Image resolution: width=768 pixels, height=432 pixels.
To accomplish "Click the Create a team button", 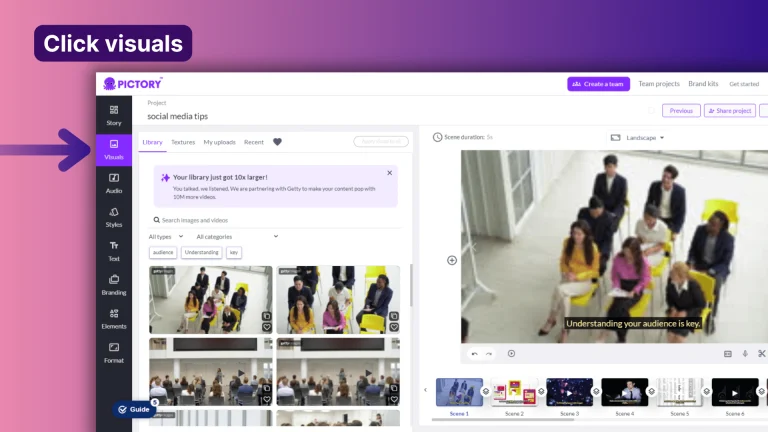I will tap(599, 84).
